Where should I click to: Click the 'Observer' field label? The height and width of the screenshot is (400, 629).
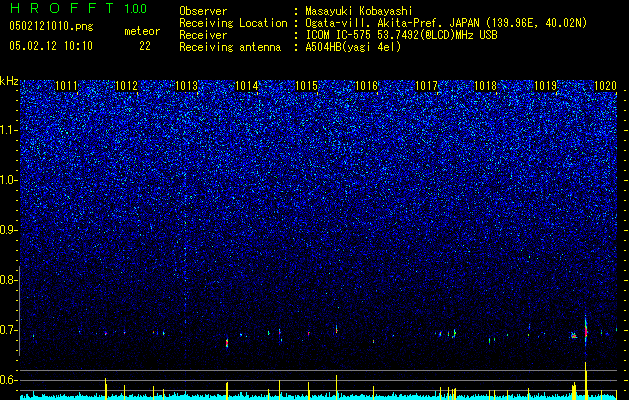coord(203,11)
